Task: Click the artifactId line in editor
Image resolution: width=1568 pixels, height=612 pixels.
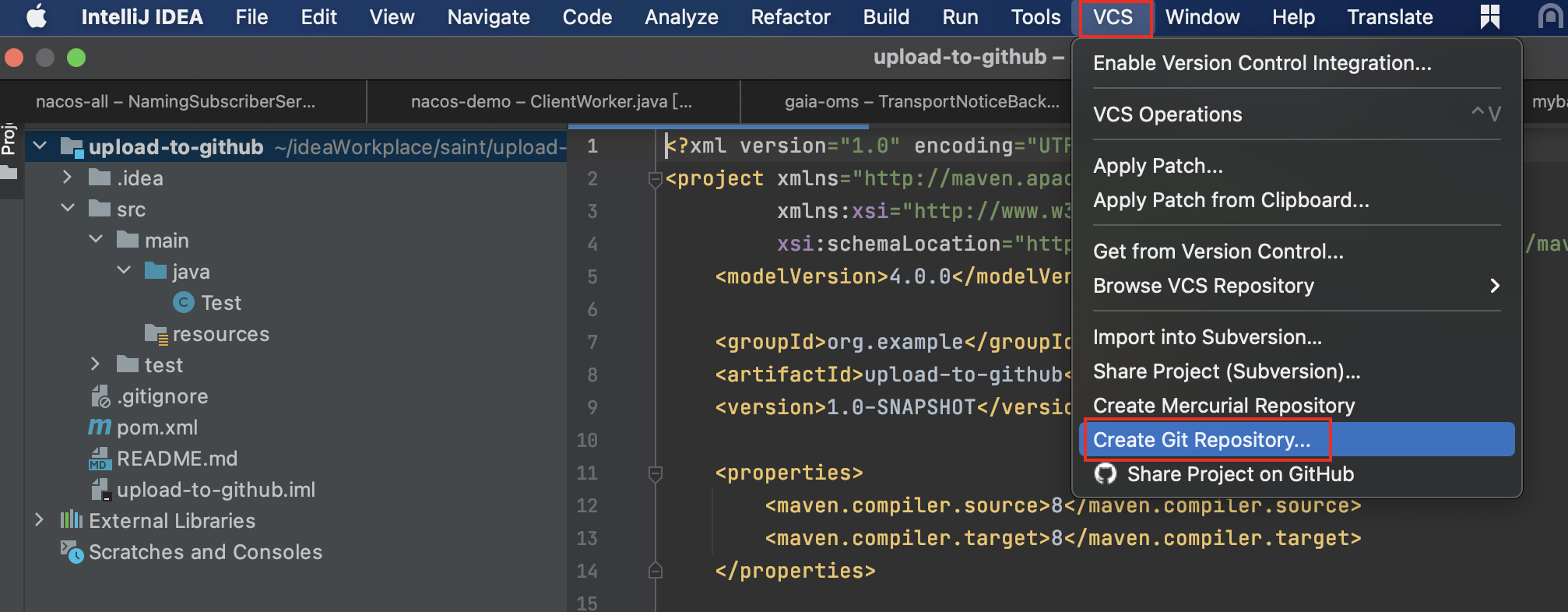Action: pos(894,375)
